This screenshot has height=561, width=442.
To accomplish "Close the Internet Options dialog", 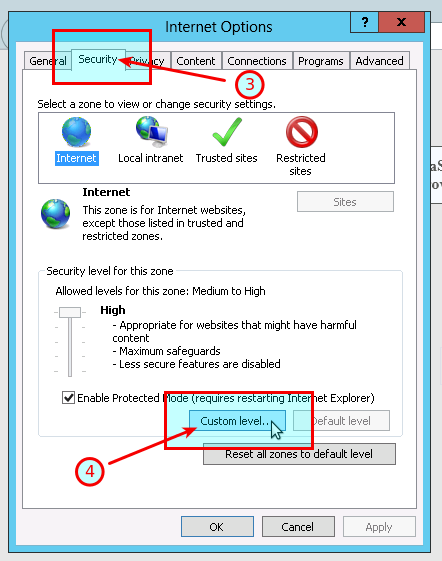I will pyautogui.click(x=401, y=22).
